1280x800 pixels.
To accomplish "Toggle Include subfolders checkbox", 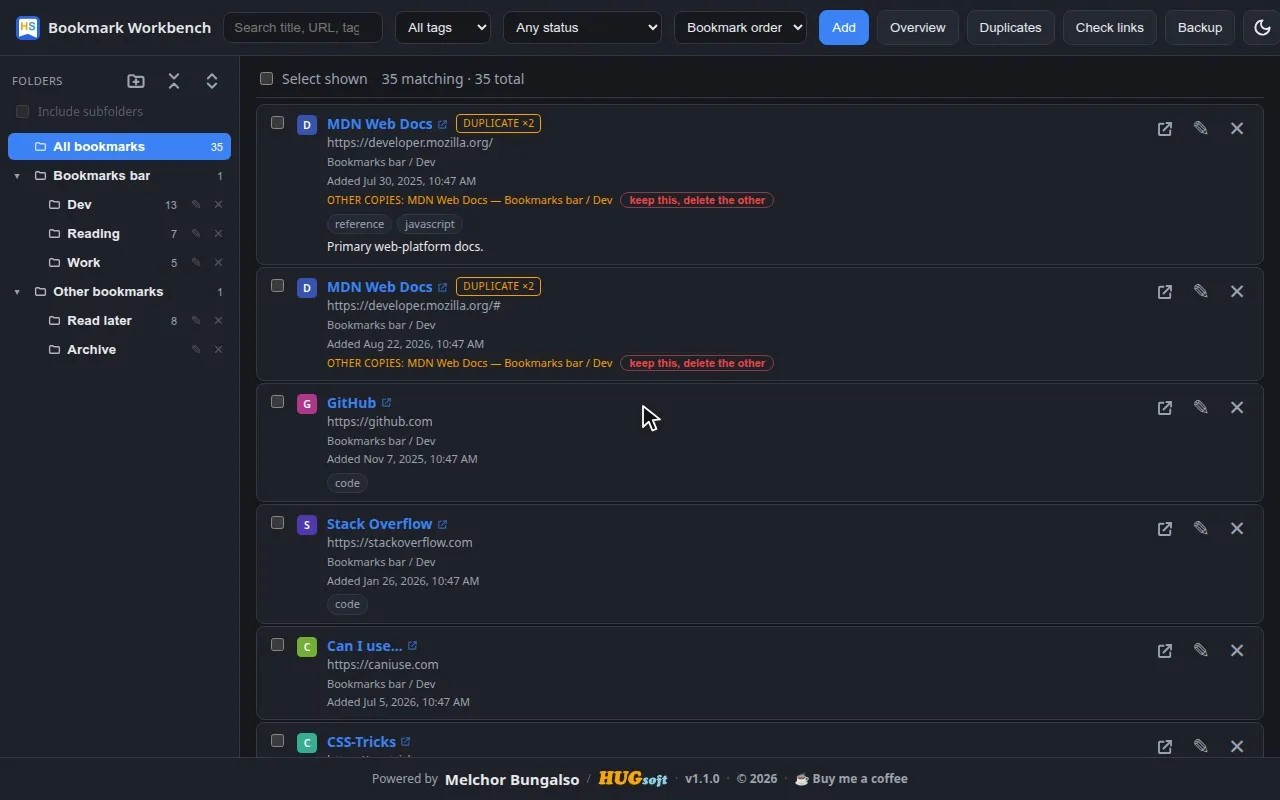I will click(x=22, y=112).
